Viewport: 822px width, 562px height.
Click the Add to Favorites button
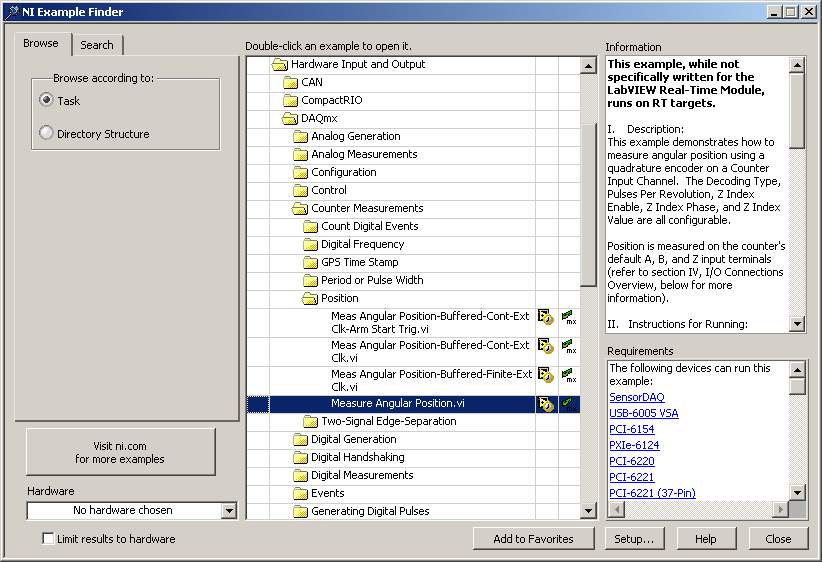tap(533, 539)
